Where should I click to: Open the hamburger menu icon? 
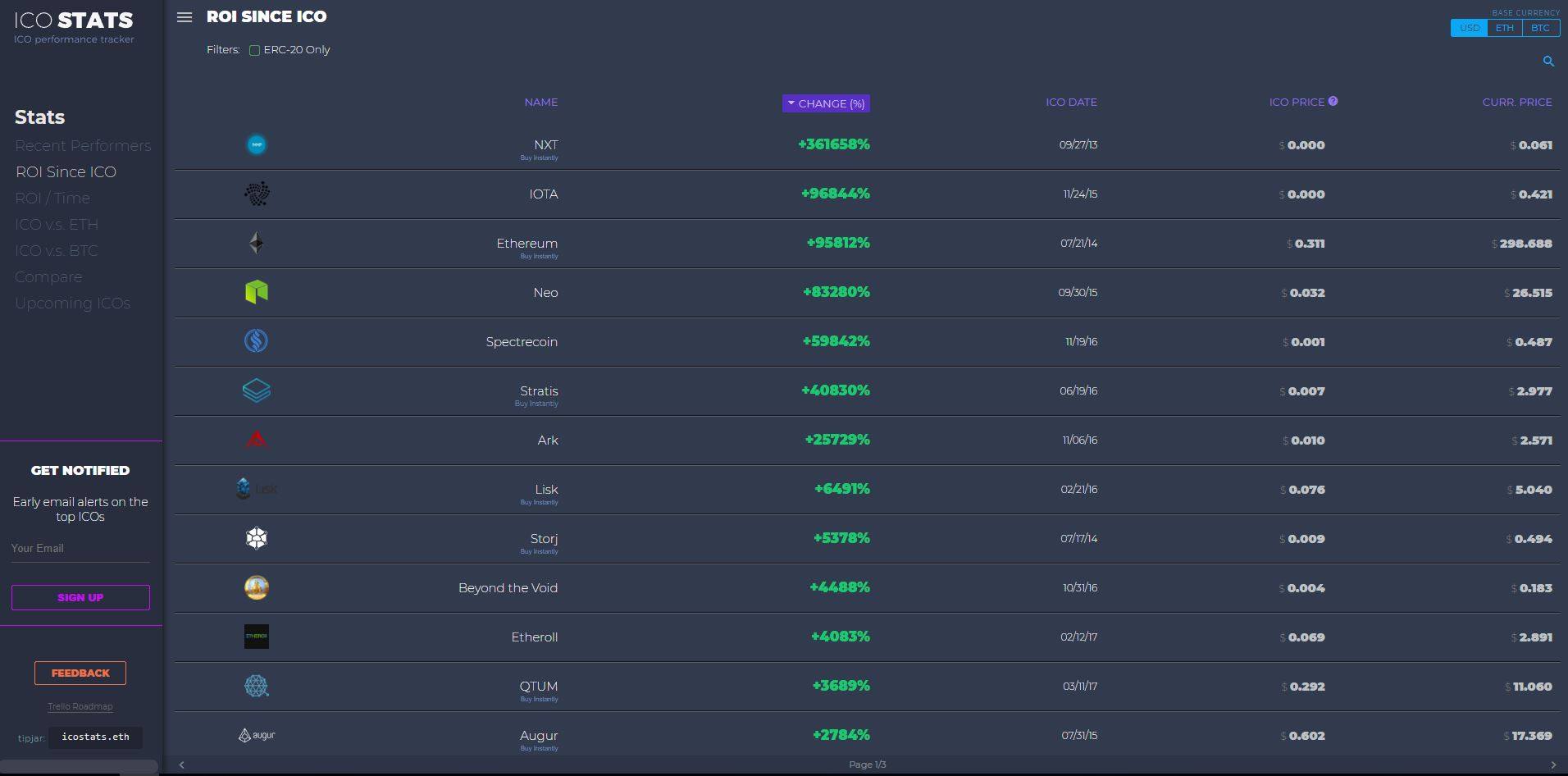pyautogui.click(x=185, y=17)
